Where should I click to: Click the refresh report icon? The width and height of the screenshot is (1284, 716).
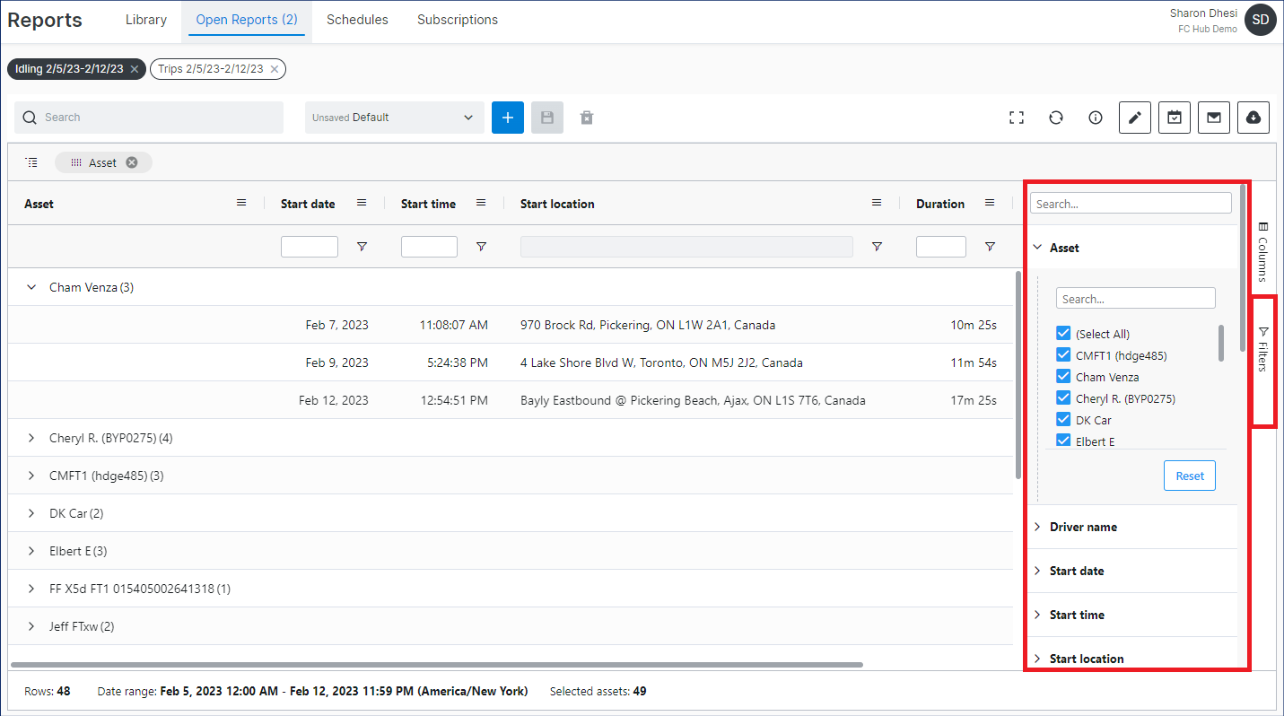coord(1056,118)
